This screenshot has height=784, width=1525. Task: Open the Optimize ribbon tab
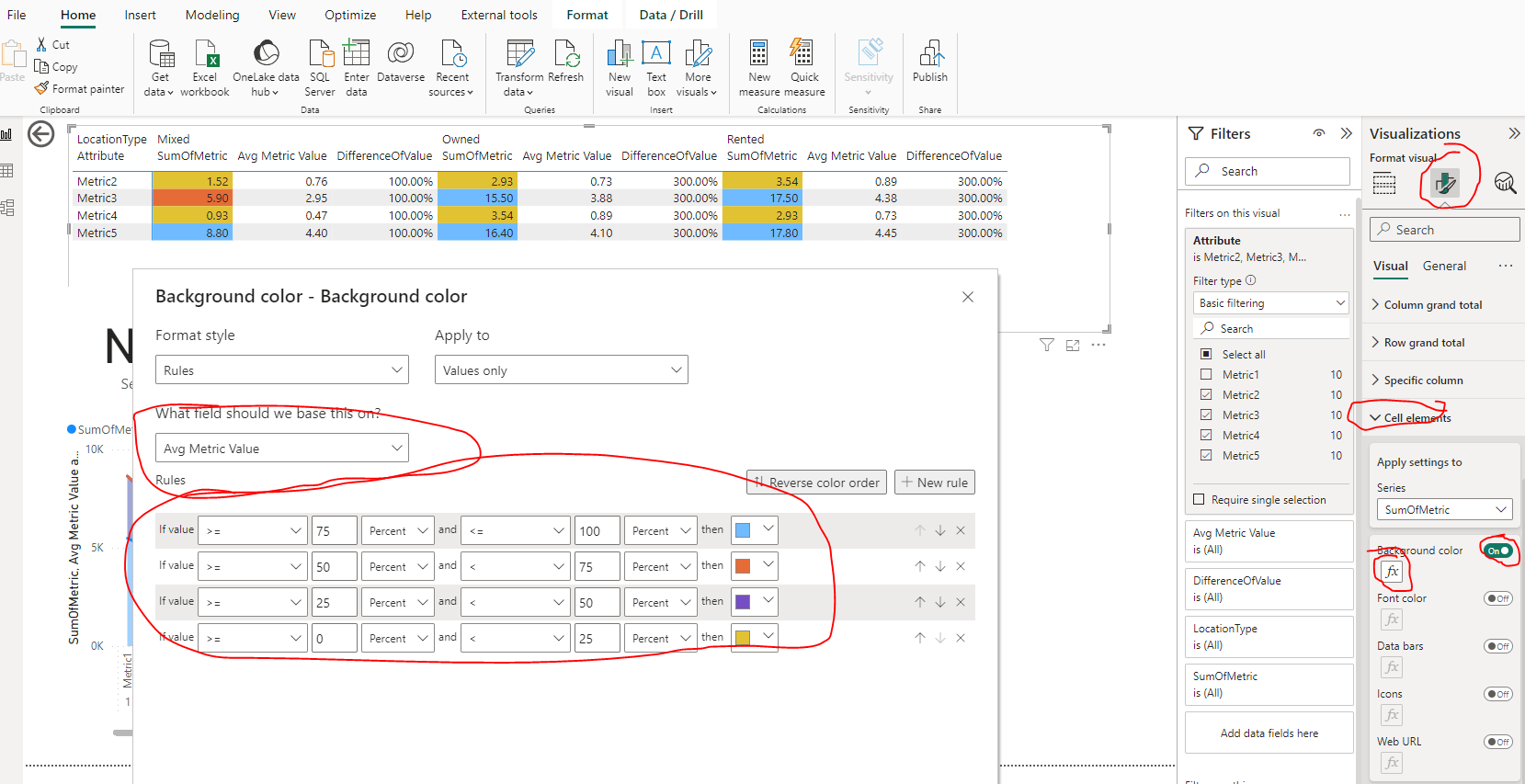tap(350, 15)
